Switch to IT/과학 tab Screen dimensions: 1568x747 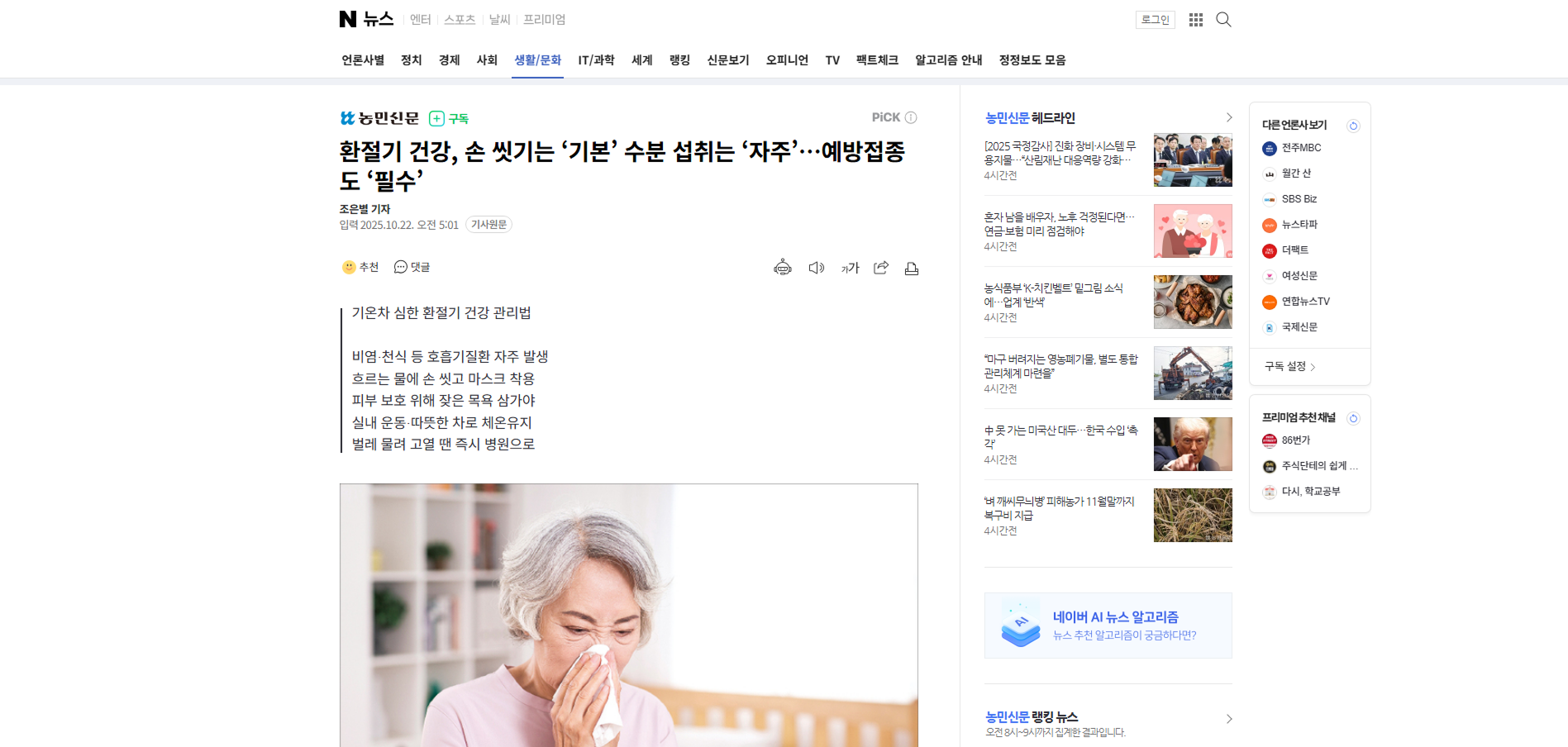[596, 60]
